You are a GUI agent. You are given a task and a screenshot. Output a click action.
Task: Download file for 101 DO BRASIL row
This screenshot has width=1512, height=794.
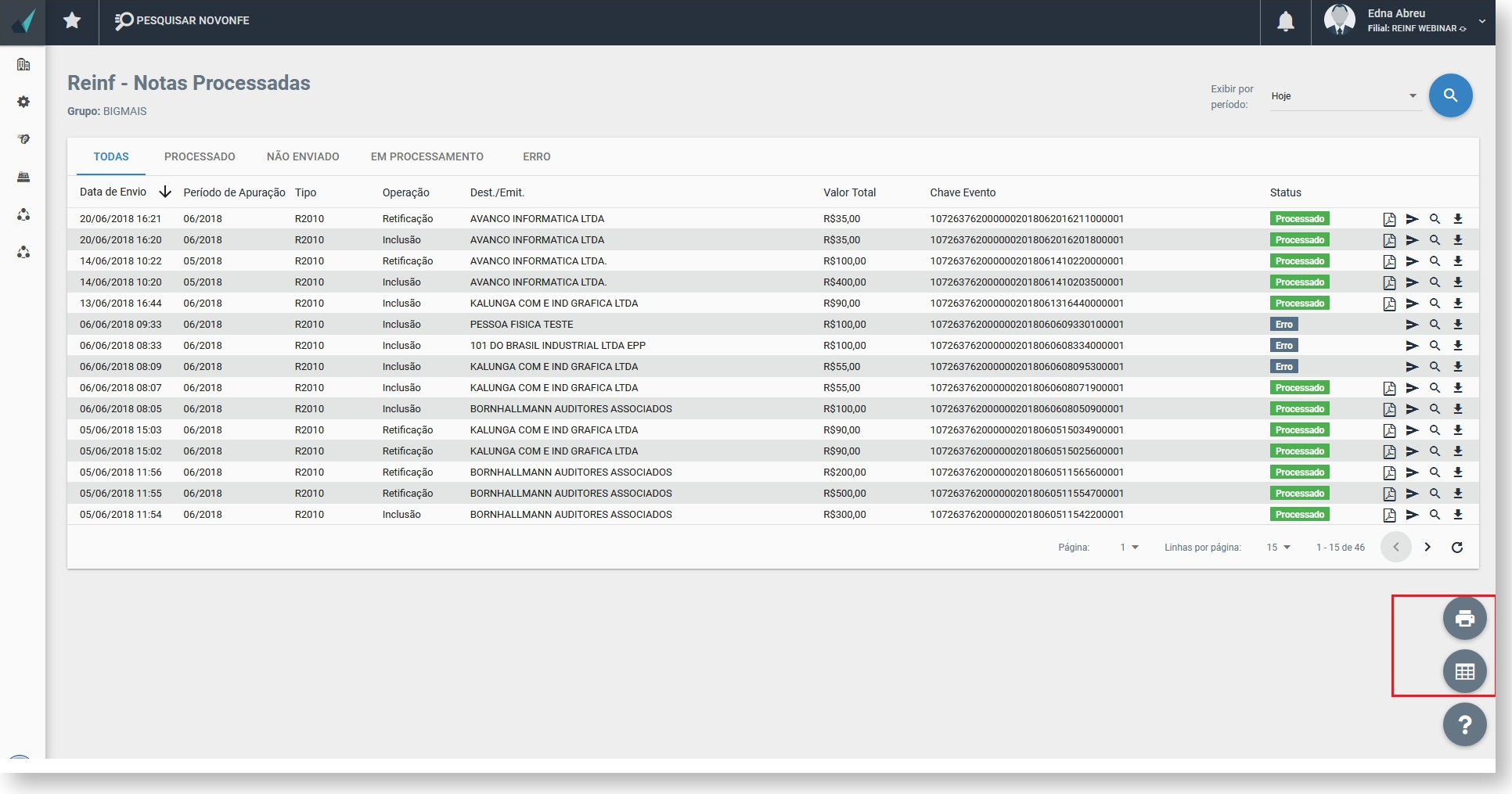1458,346
